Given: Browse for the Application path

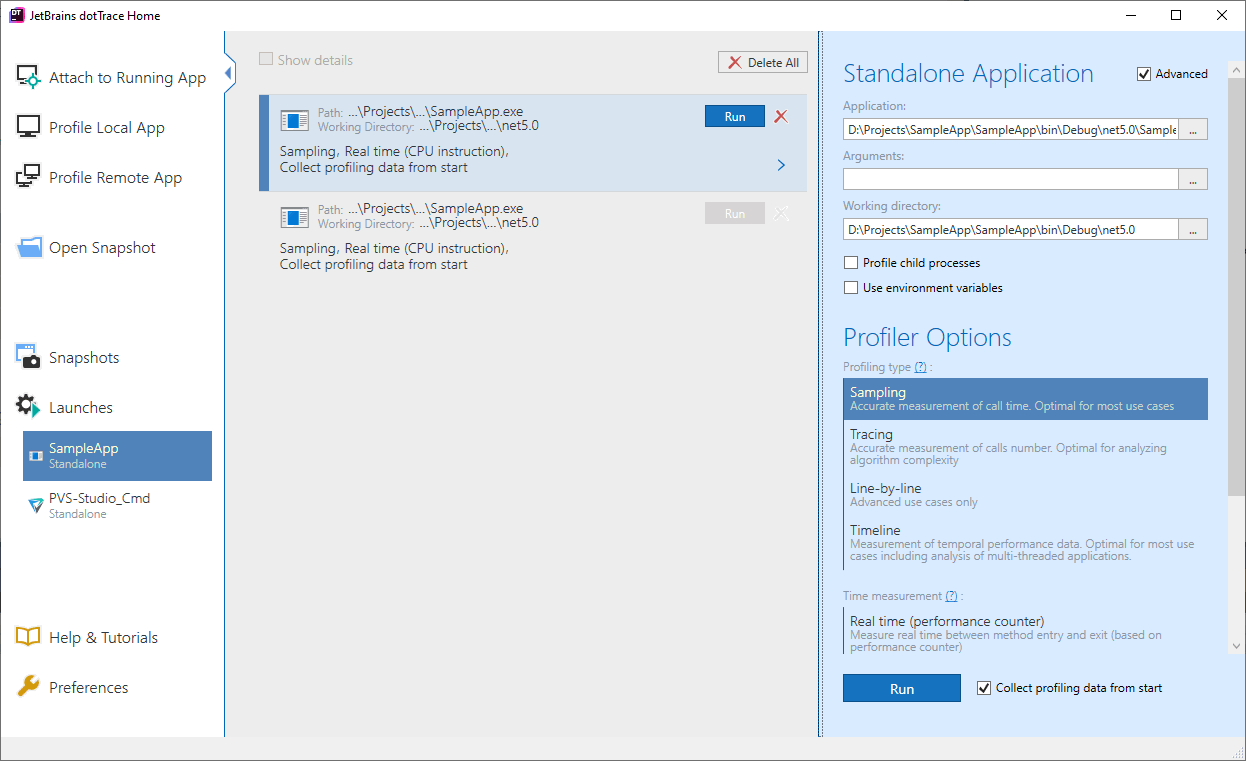Looking at the screenshot, I should click(1193, 130).
